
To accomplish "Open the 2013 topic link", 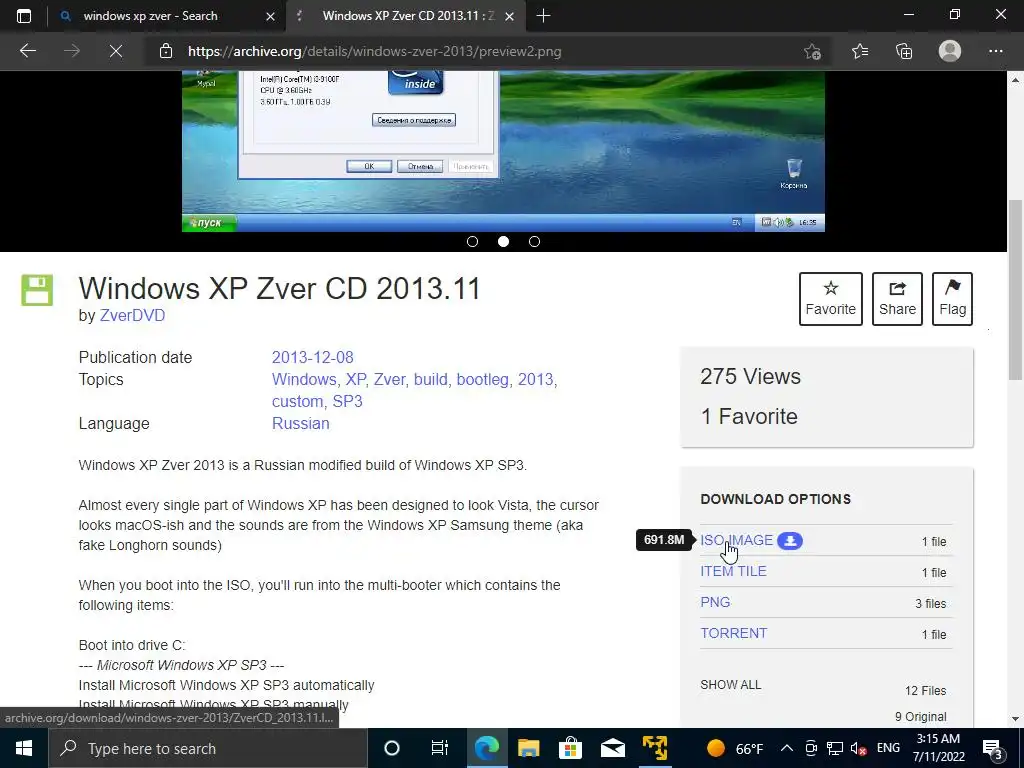I will [x=536, y=379].
